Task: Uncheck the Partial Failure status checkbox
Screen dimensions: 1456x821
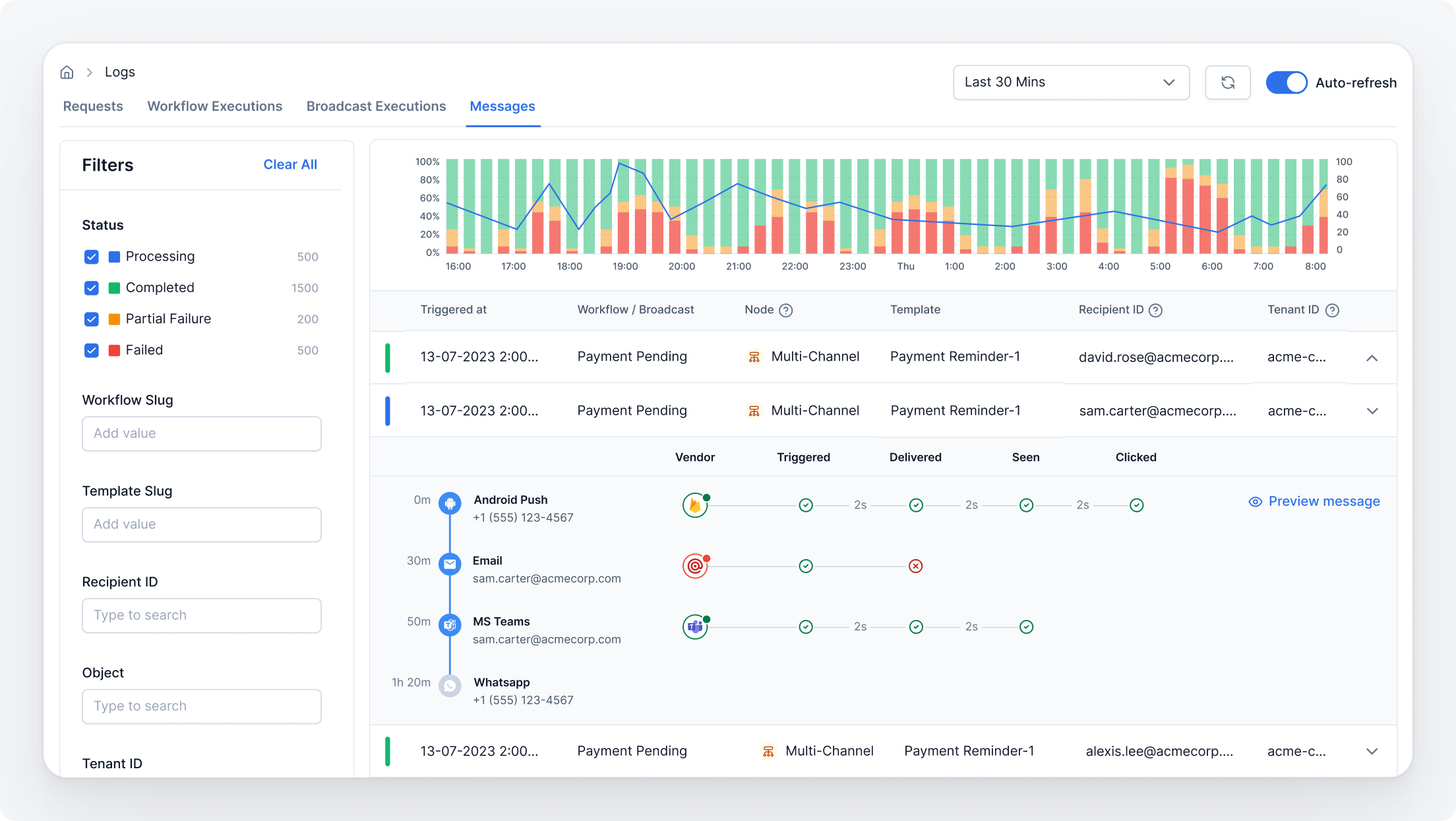Action: click(x=92, y=319)
